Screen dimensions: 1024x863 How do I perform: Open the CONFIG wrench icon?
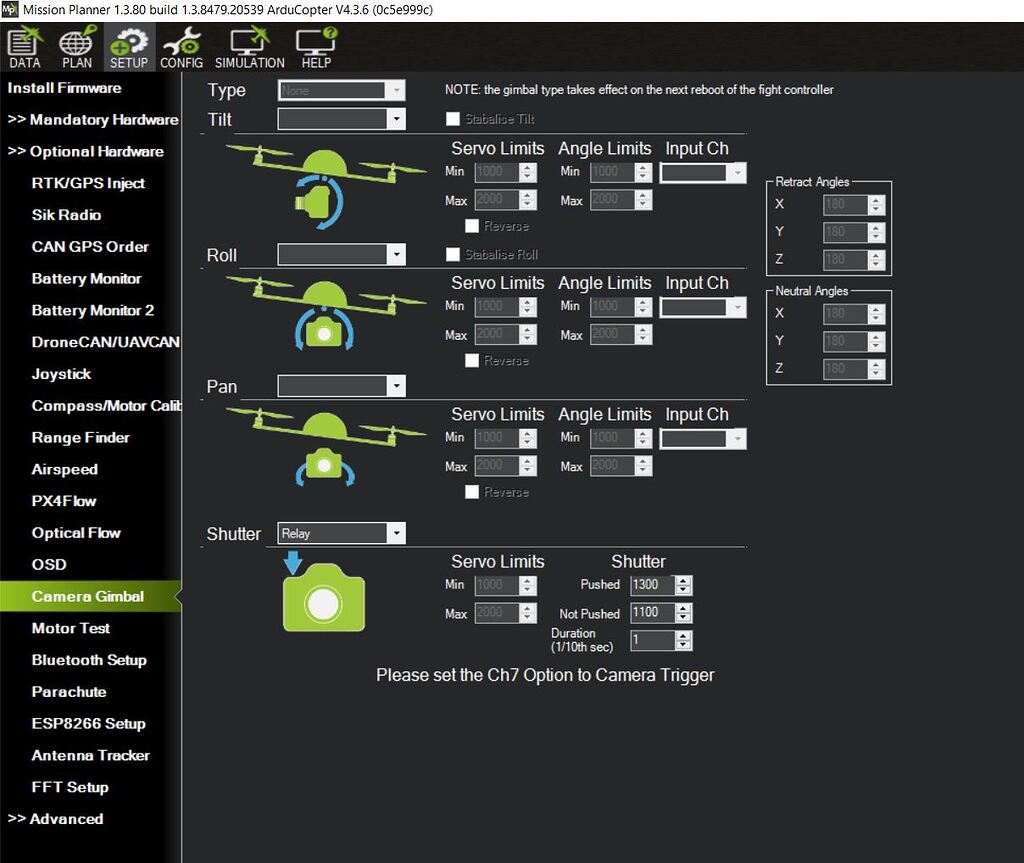[181, 46]
